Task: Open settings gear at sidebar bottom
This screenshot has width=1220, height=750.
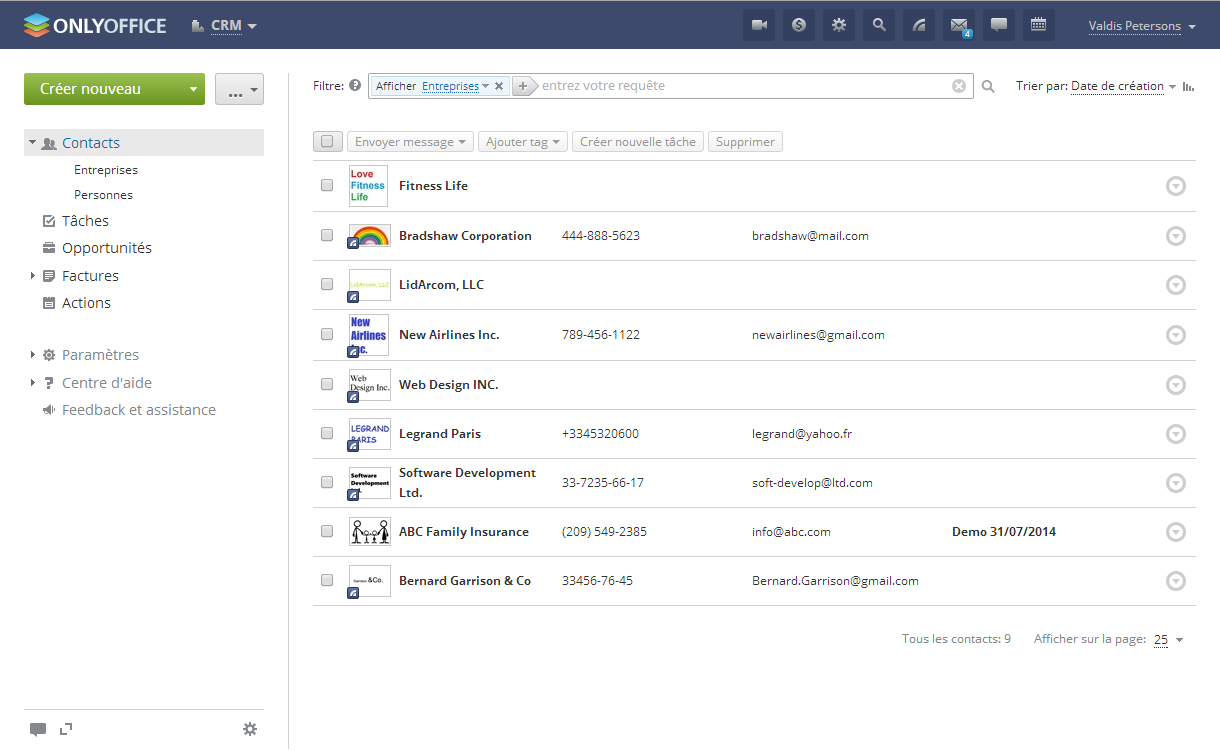Action: (250, 729)
